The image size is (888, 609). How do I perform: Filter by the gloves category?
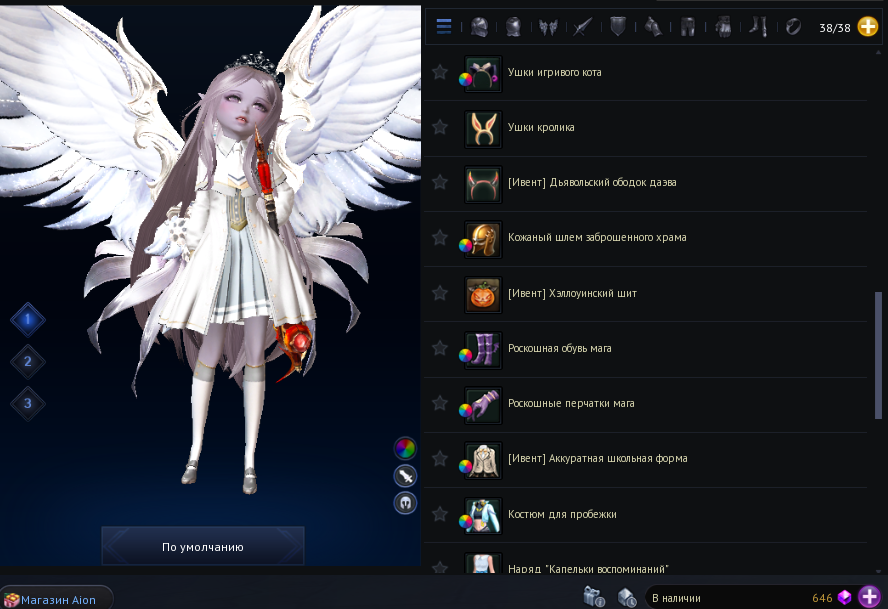tap(723, 27)
